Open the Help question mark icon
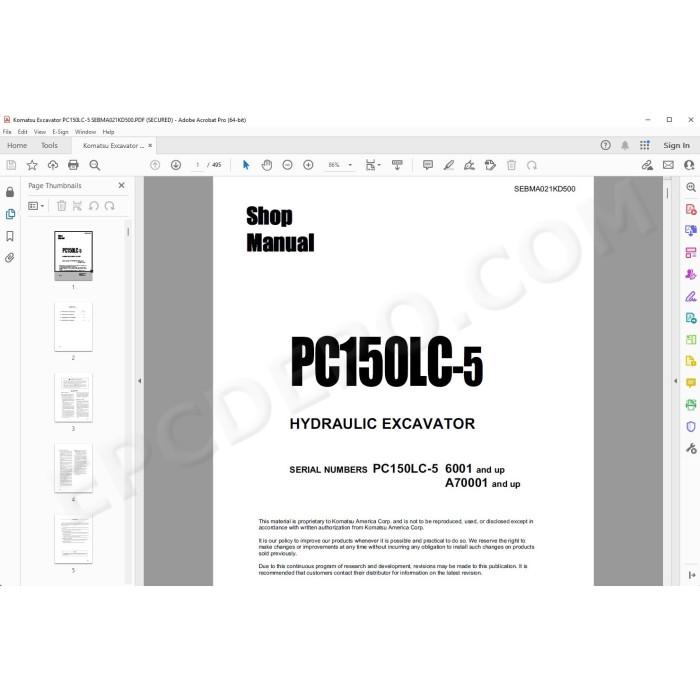The height and width of the screenshot is (700, 700). [x=605, y=145]
